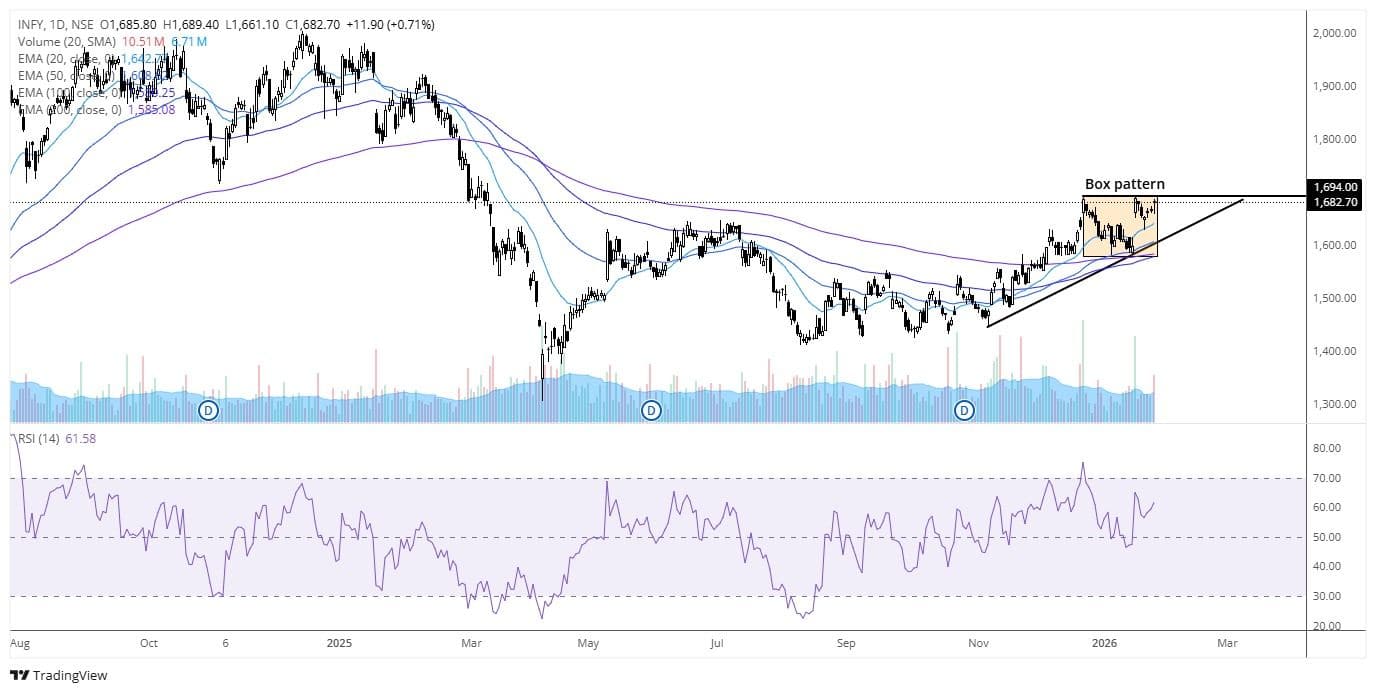
Task: Click the Oct label on time axis
Action: click(x=148, y=644)
